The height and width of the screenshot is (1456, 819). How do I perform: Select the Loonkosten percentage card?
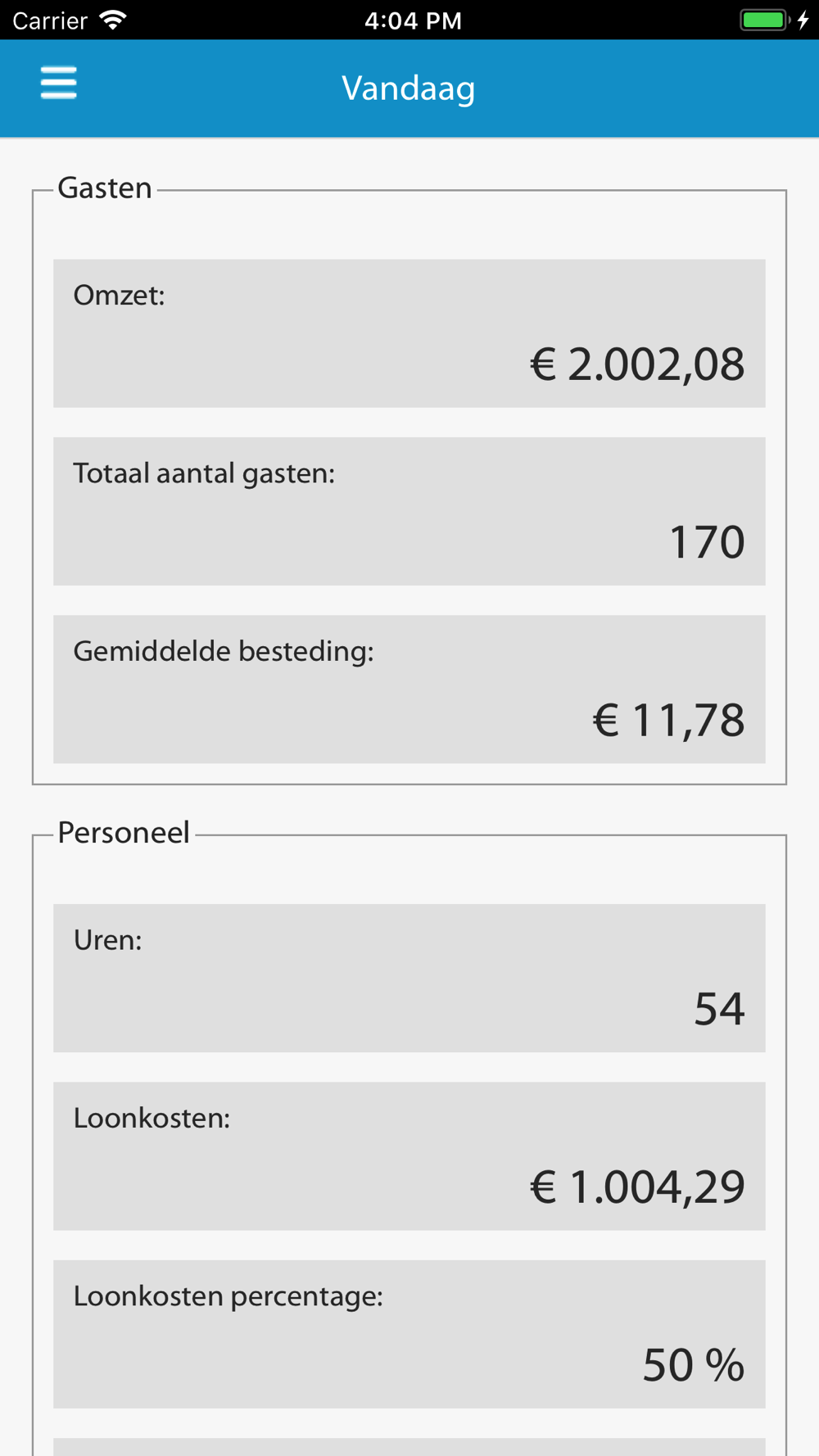tap(409, 1334)
